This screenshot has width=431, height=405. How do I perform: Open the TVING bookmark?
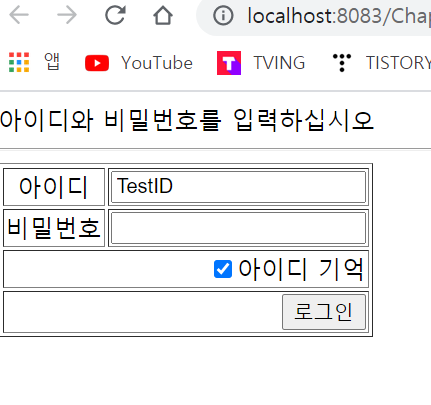261,63
